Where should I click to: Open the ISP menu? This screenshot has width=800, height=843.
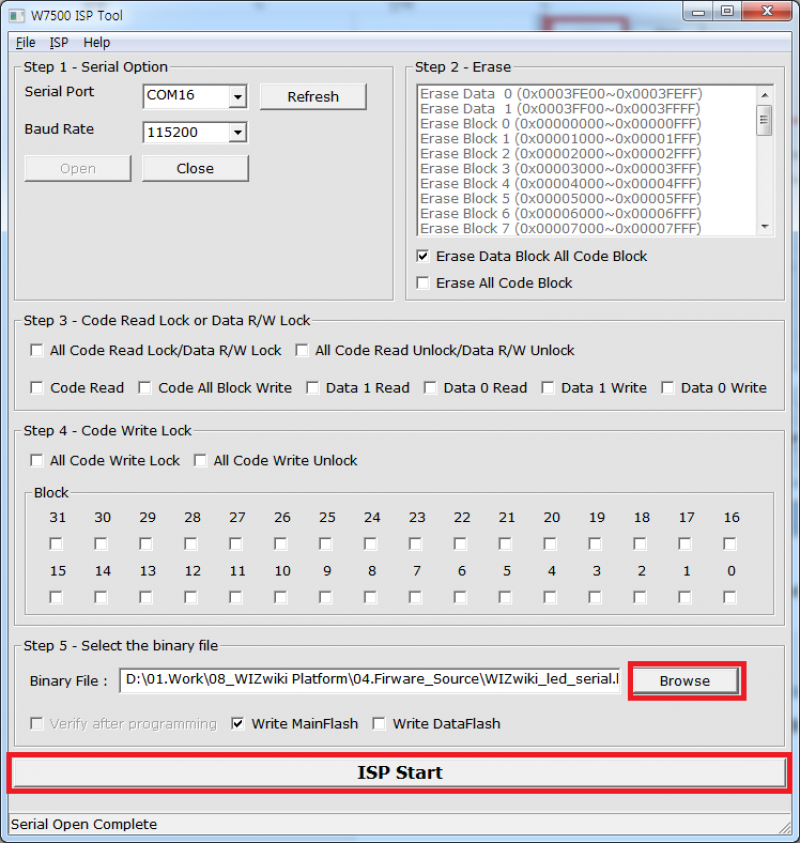[x=59, y=43]
